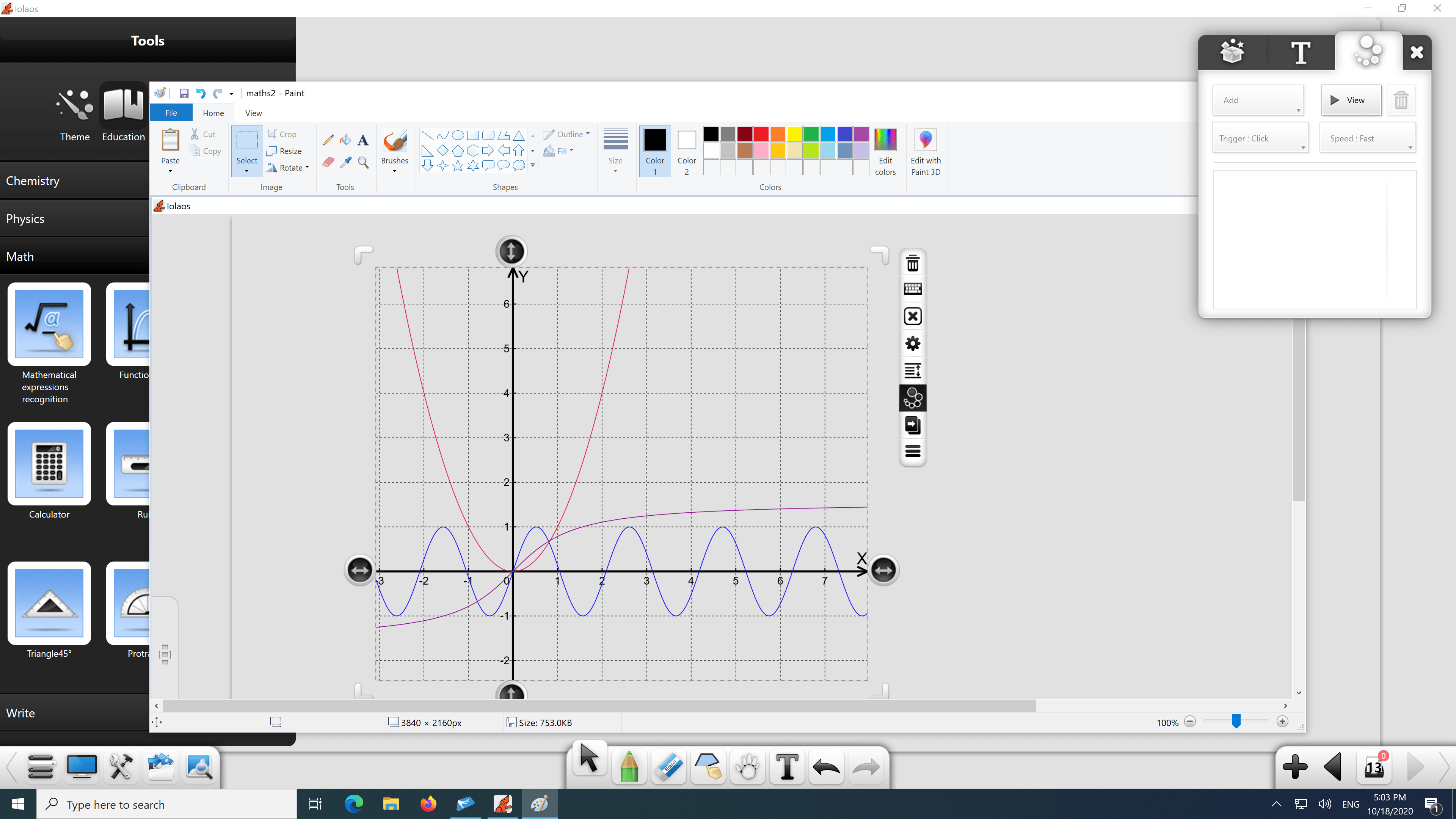Select the green pencil tool

coord(629,767)
